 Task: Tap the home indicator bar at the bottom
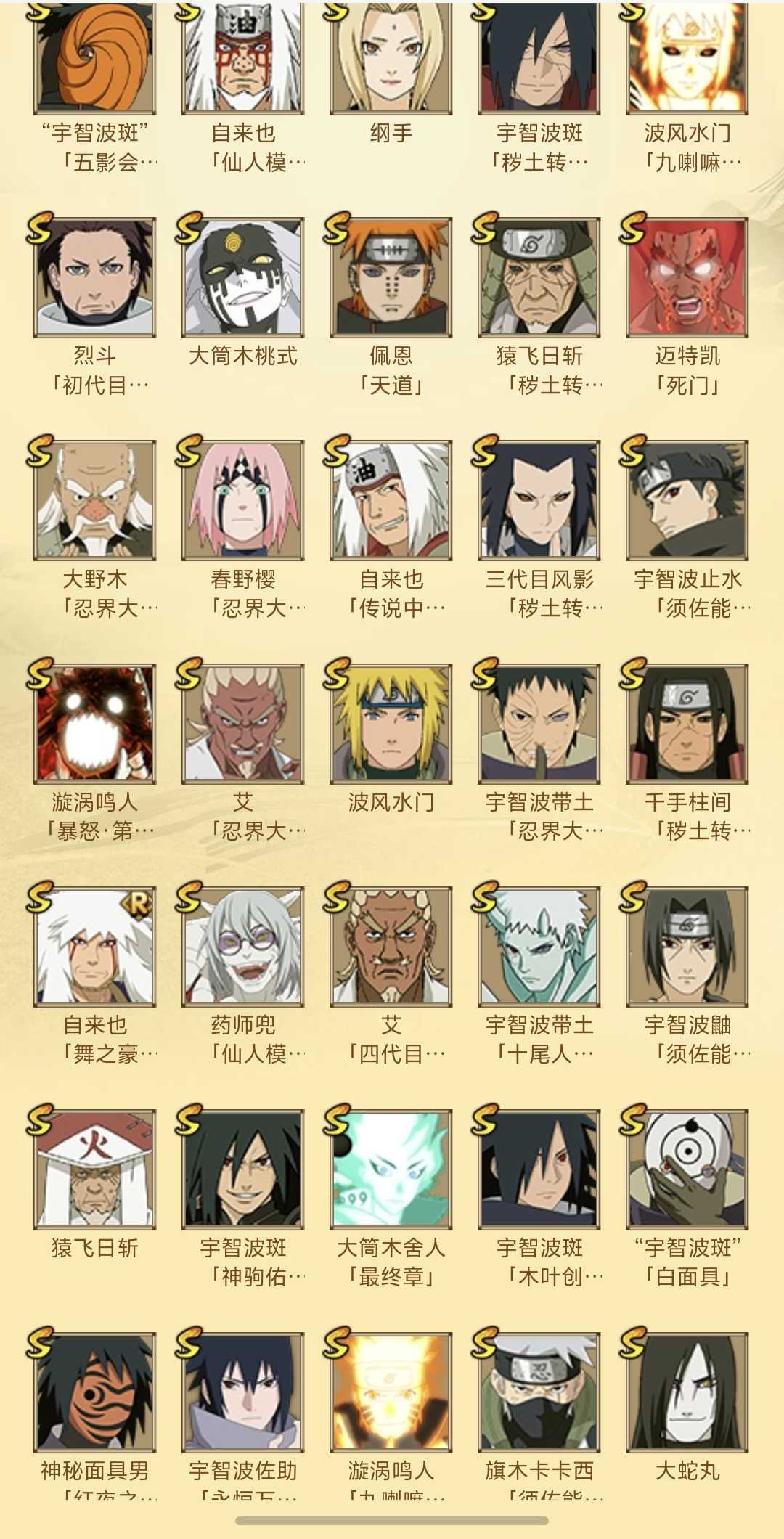[x=392, y=1520]
